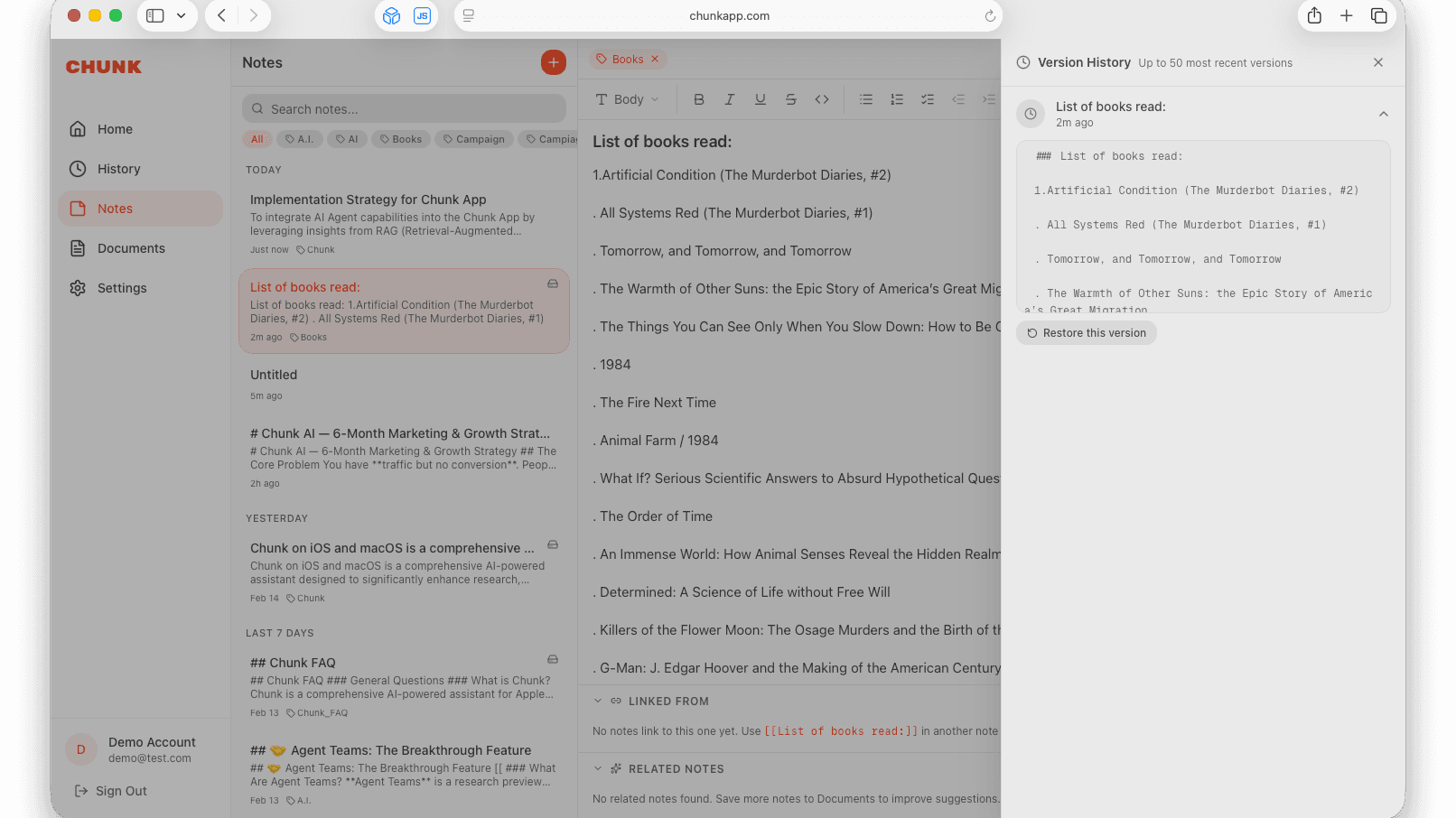
Task: Toggle bold formatting in editor toolbar
Action: [698, 99]
